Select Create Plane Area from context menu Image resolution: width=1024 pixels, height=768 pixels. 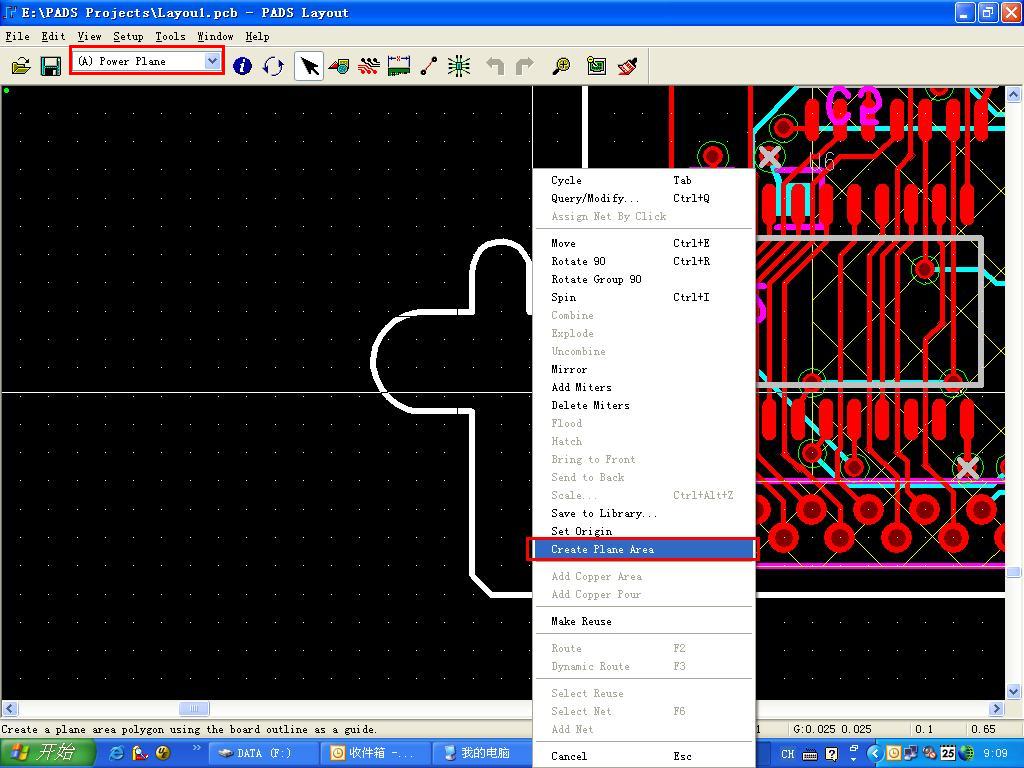click(602, 549)
